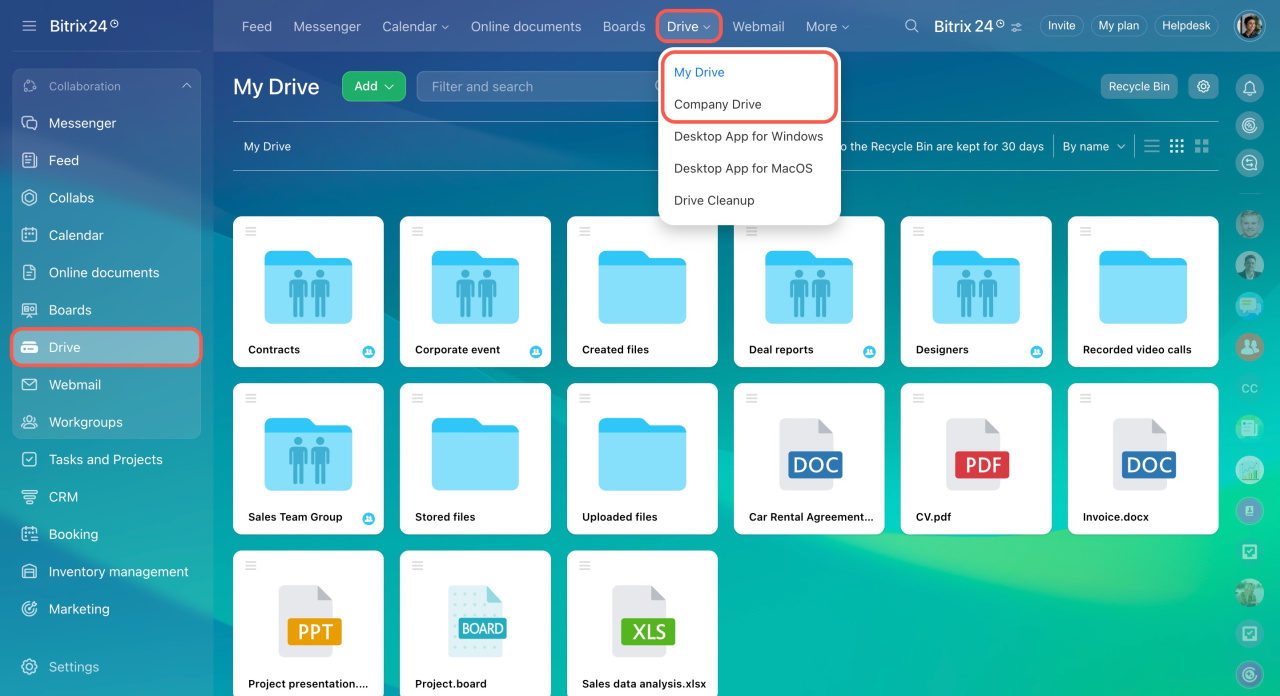
Task: Select Company Drive from the Drive menu
Action: [717, 104]
